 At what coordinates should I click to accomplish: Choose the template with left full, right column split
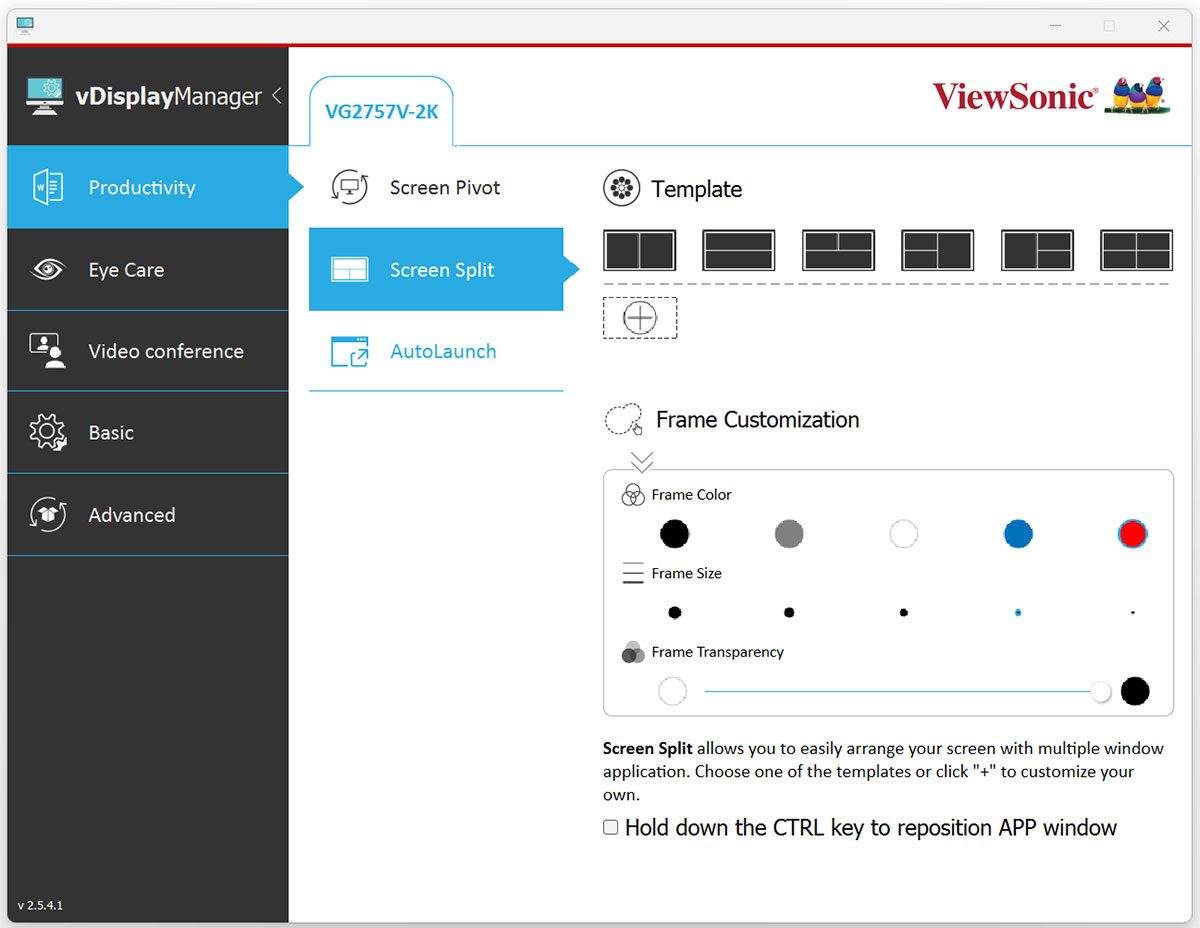[1037, 250]
